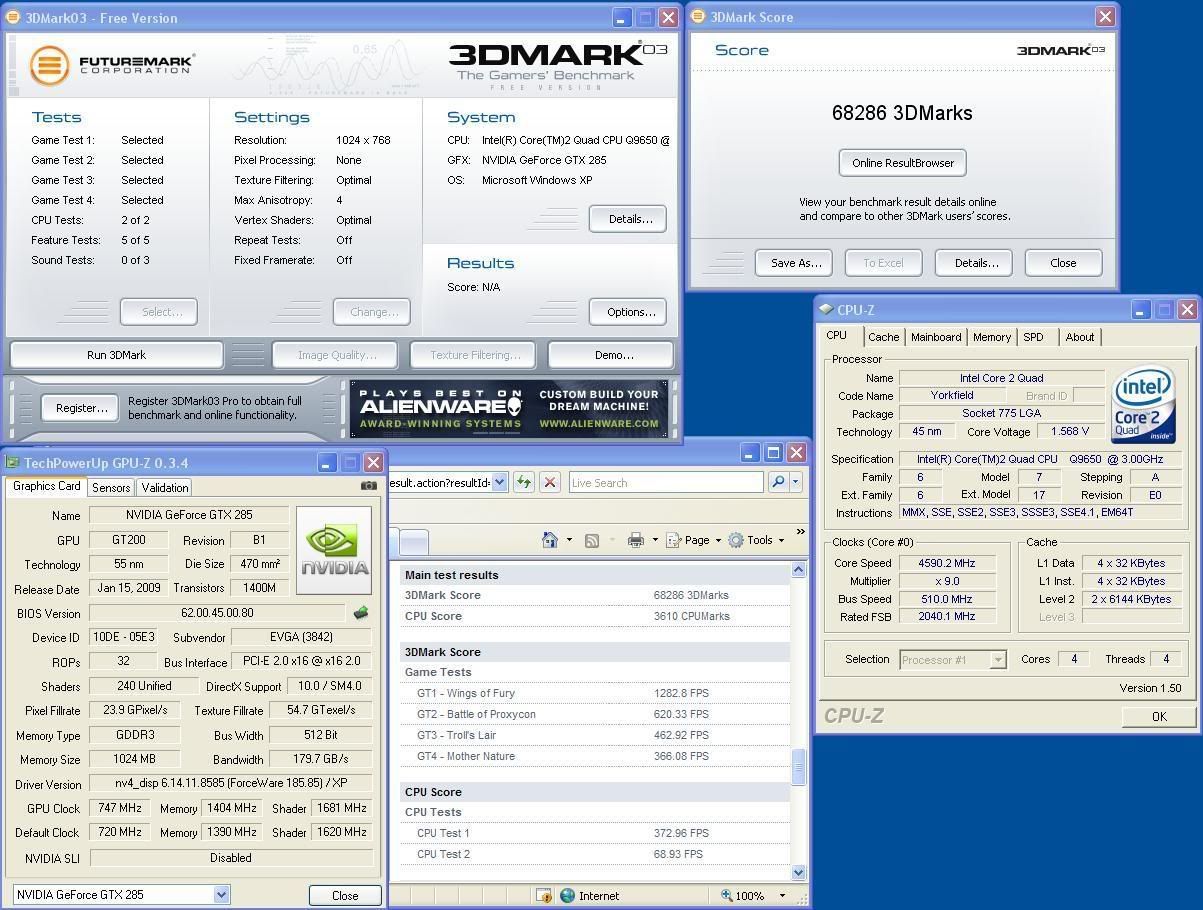
Task: Click the Close button in 3DMark Score
Action: 1063,263
